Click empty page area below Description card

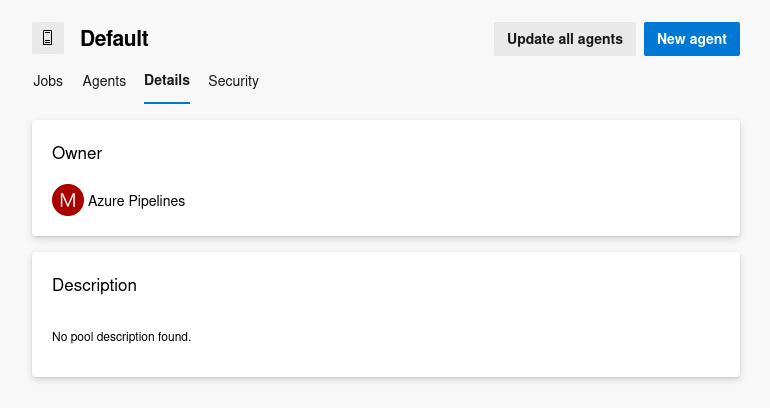coord(386,393)
